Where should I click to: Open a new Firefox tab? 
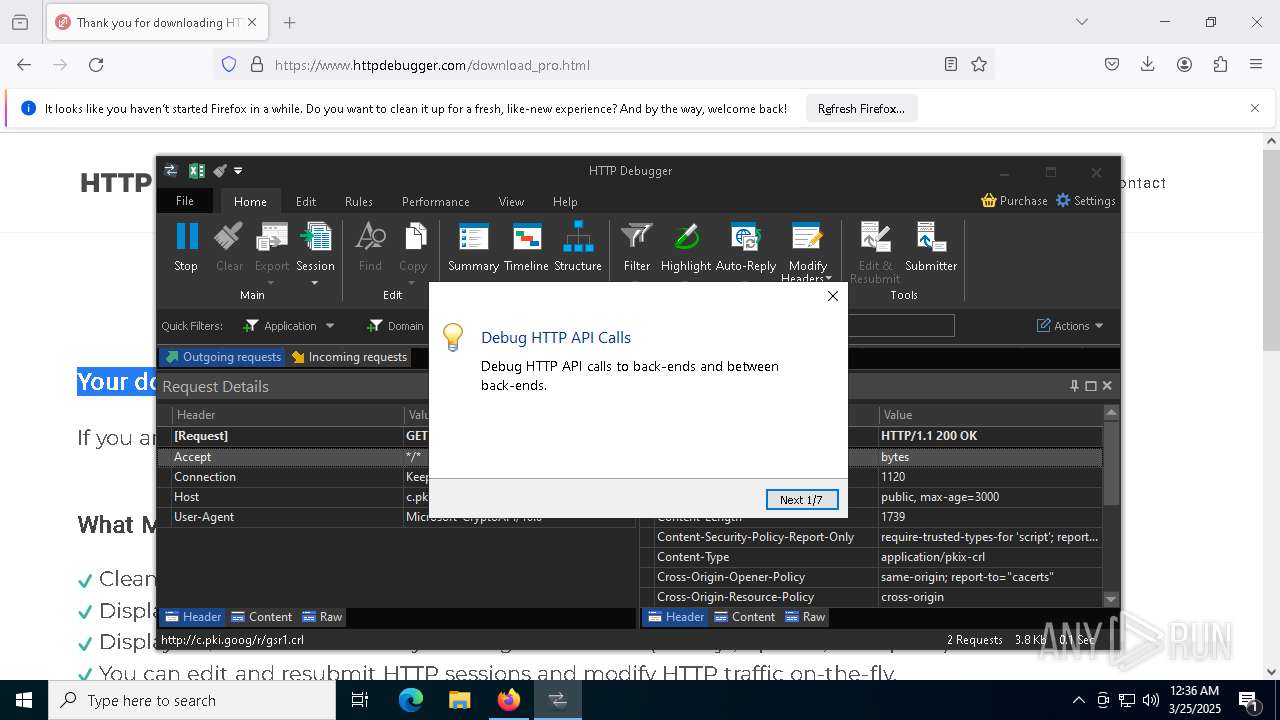pos(290,22)
